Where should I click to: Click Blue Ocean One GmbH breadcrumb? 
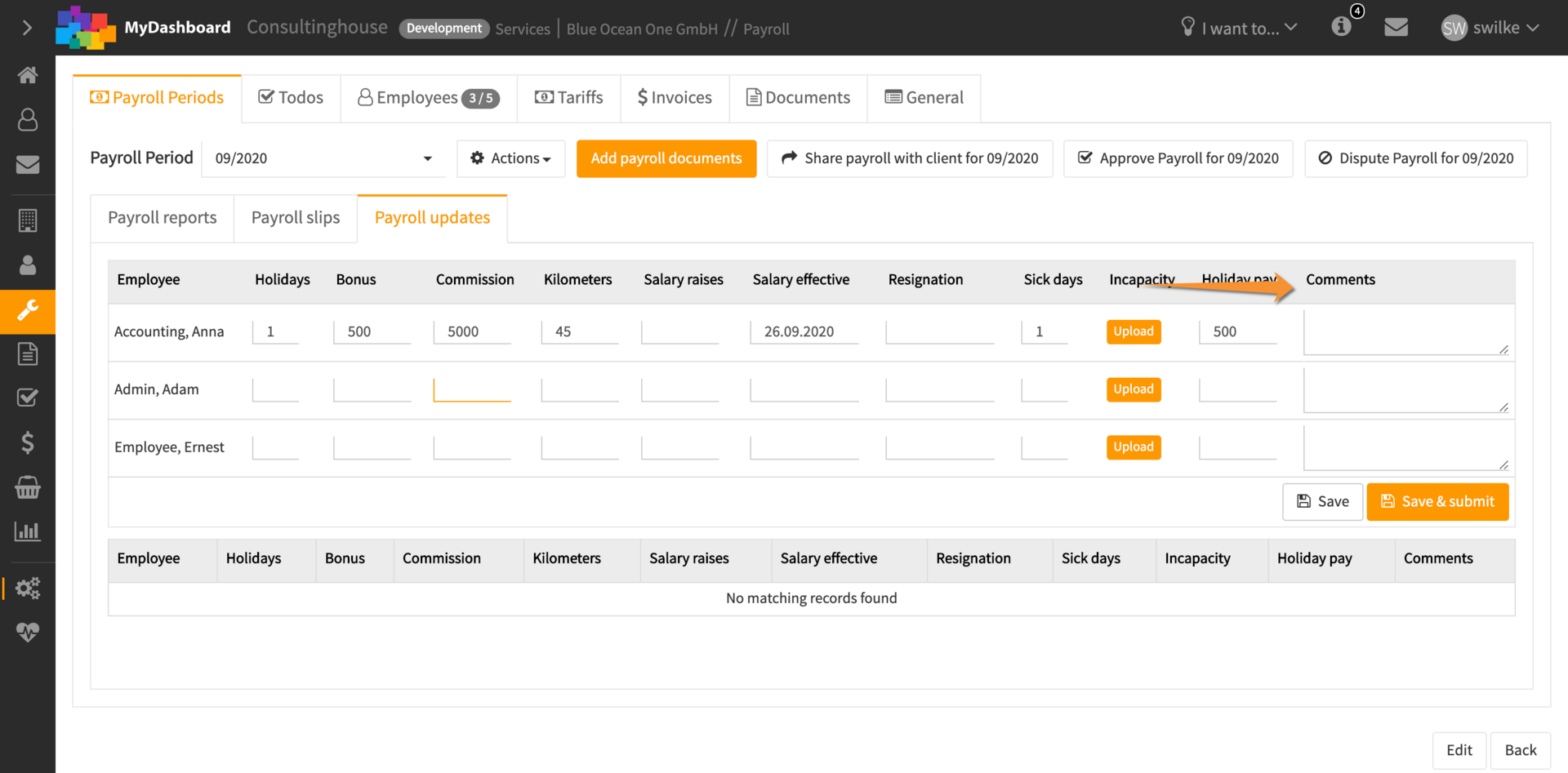tap(642, 29)
